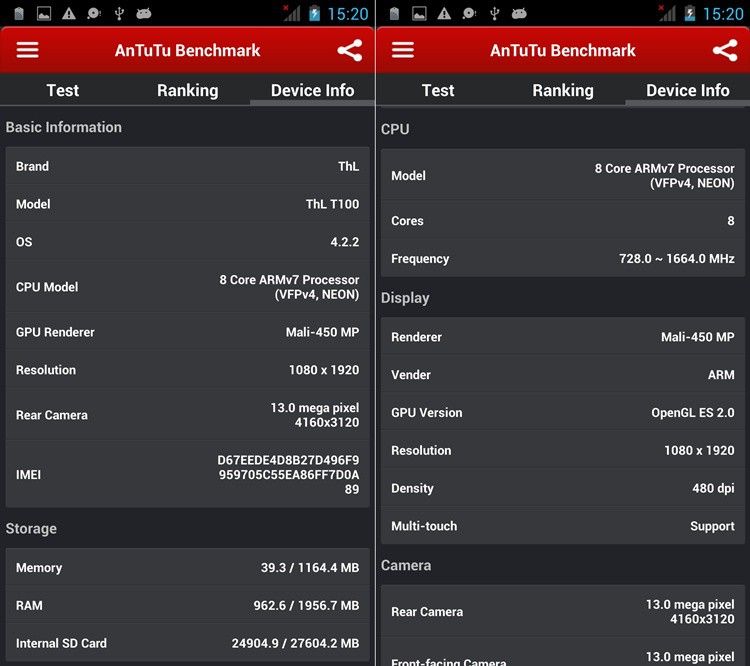Tap USB icon in right status bar
Screen dimensions: 750x666
point(495,13)
